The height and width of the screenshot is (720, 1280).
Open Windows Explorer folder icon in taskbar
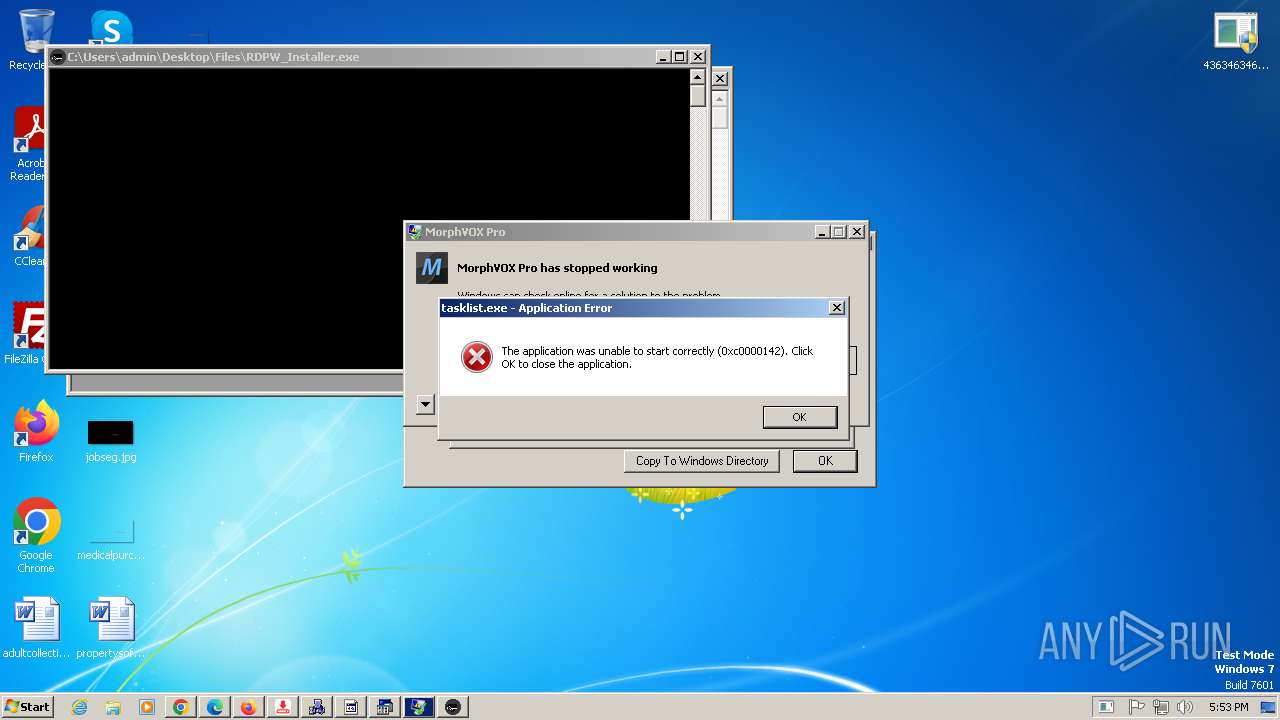tap(113, 707)
